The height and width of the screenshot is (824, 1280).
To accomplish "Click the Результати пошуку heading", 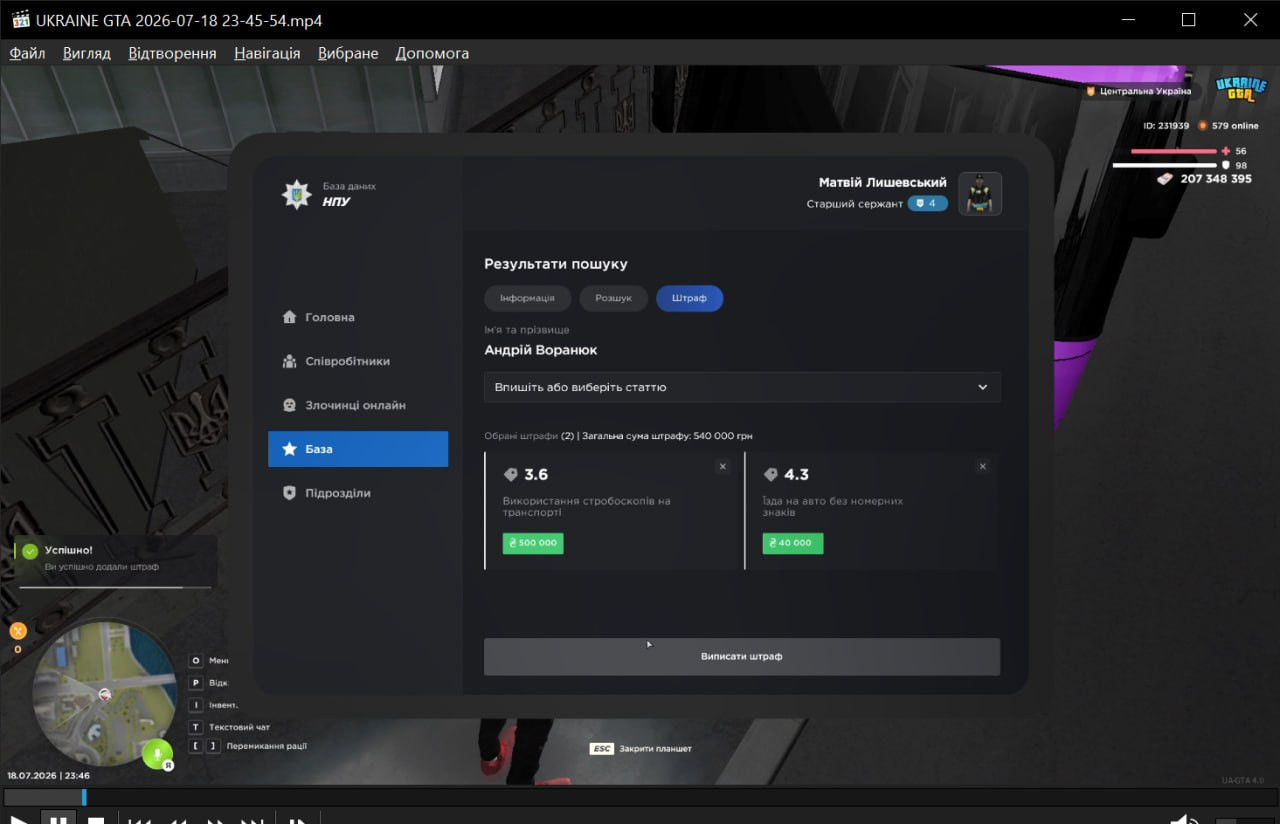I will click(x=556, y=264).
